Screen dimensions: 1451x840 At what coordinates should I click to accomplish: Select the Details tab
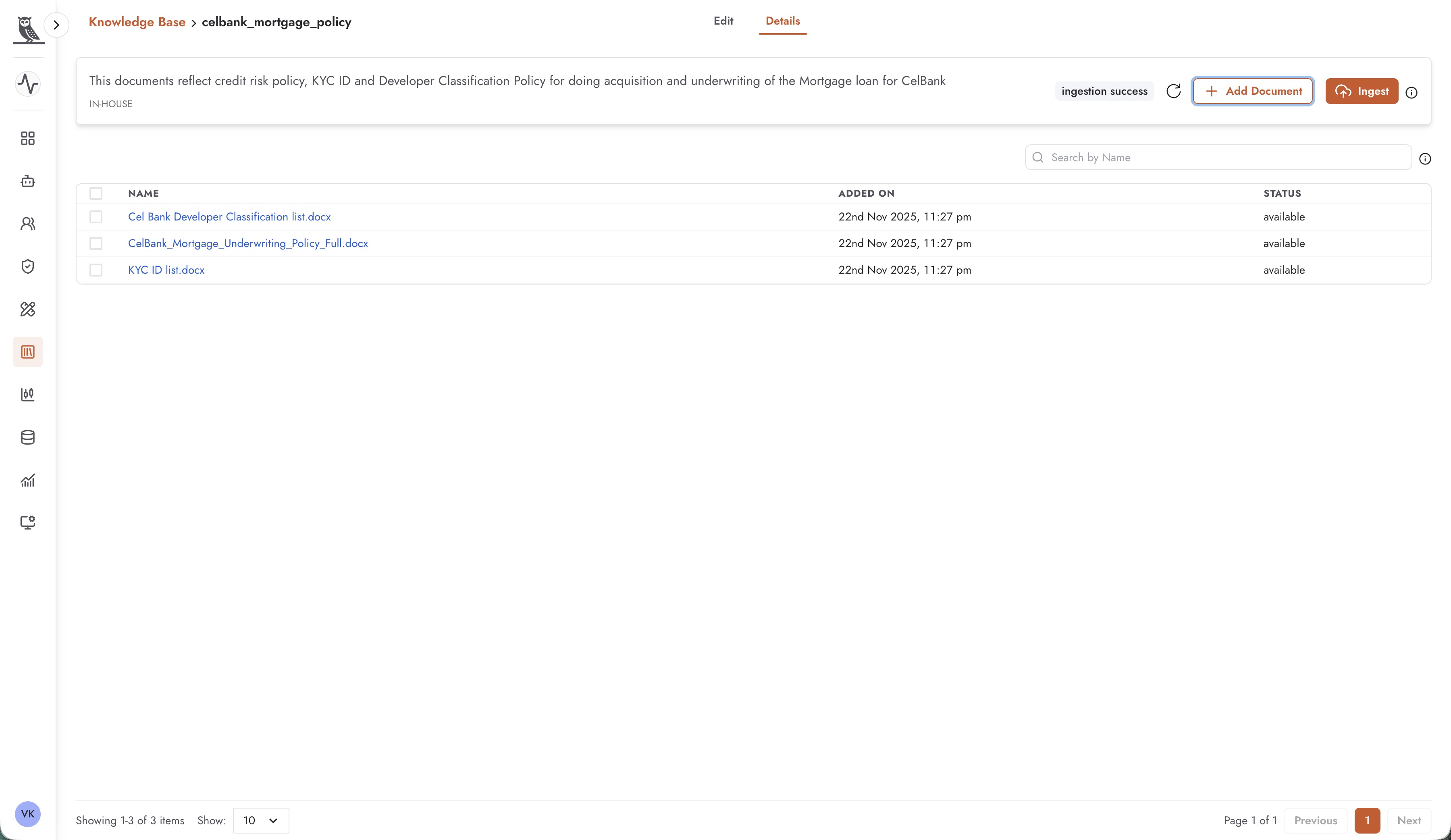[782, 21]
